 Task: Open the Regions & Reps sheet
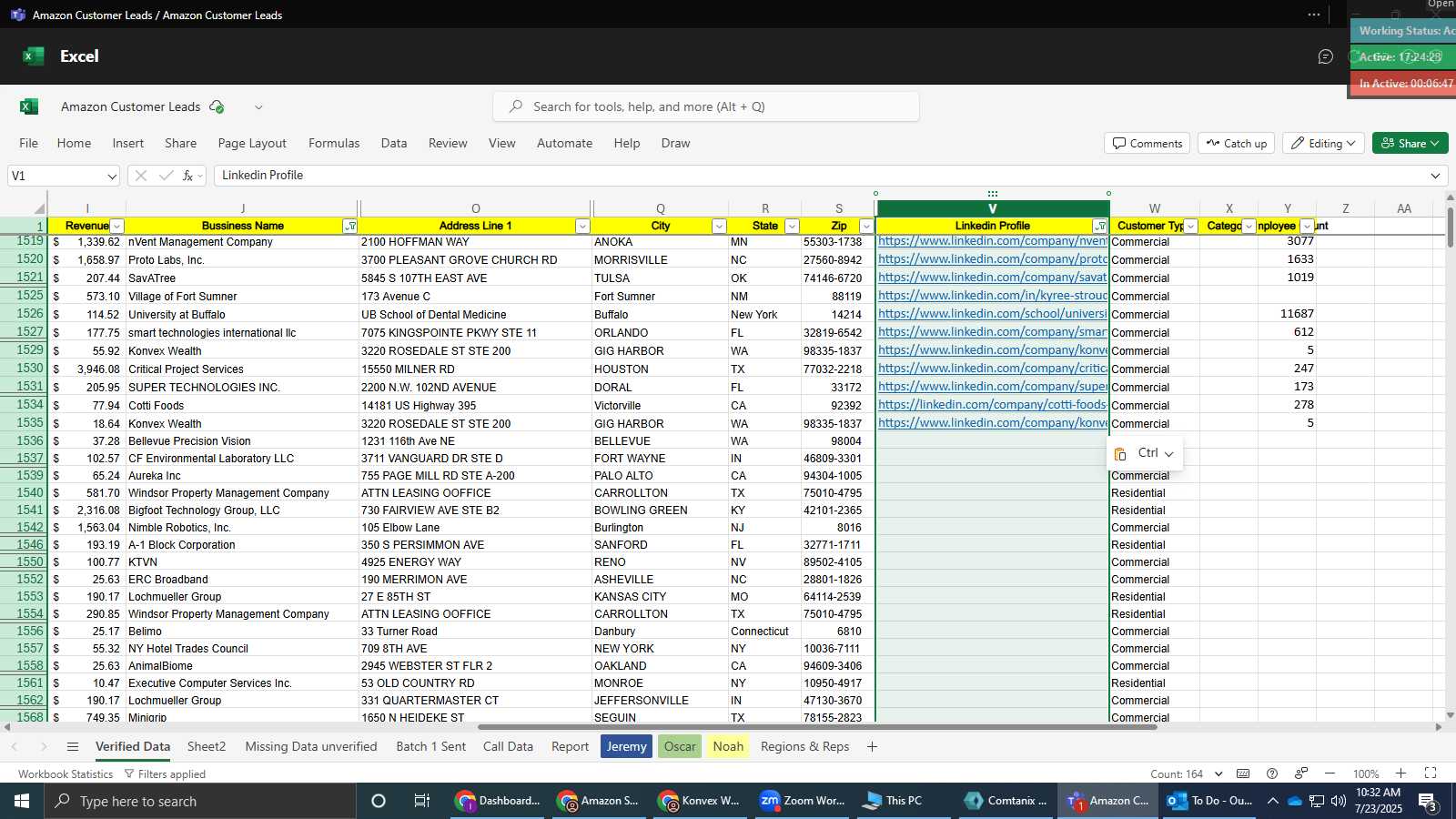[805, 747]
